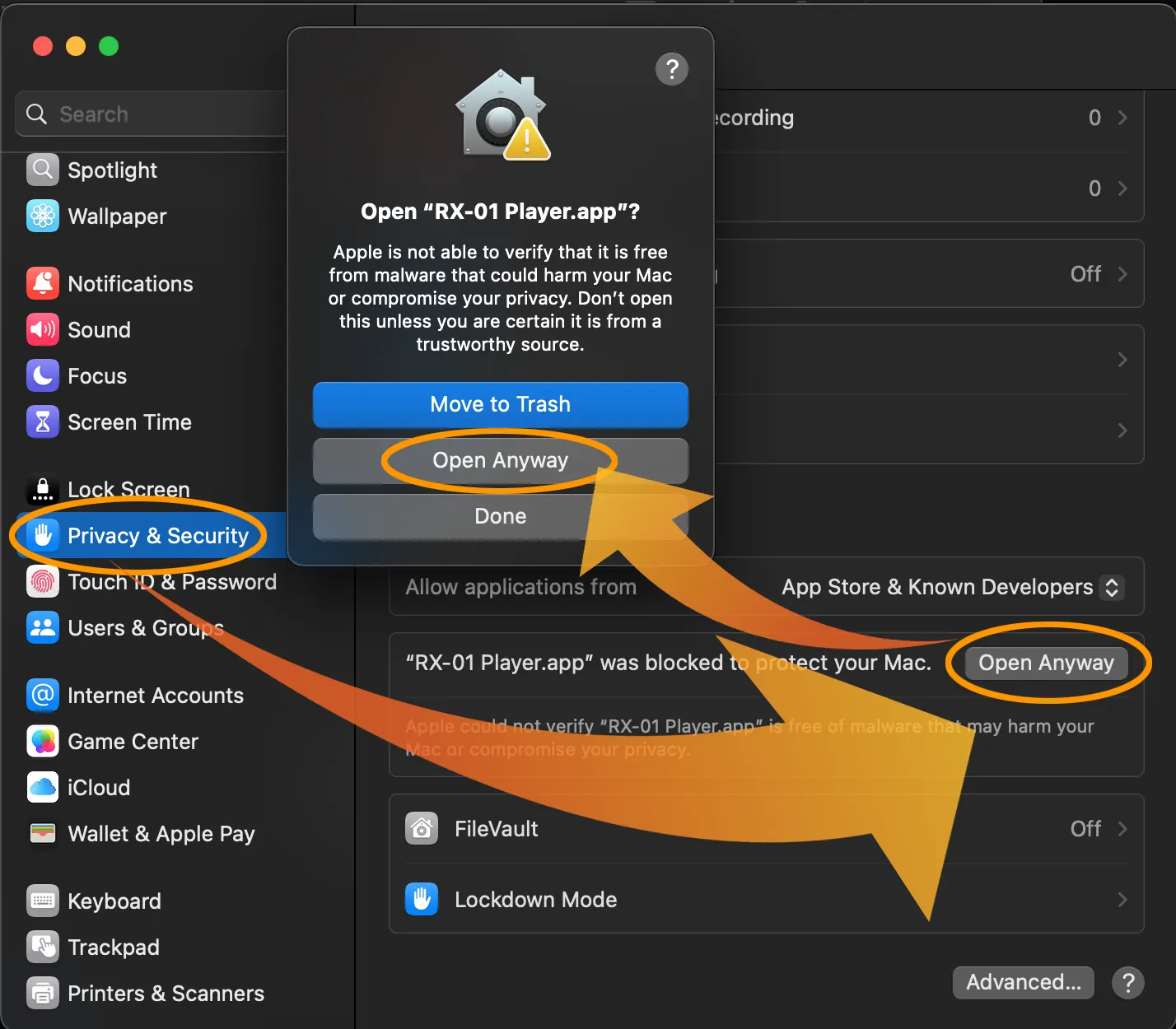Click the Advanced... button
Image resolution: width=1176 pixels, height=1029 pixels.
1023,982
